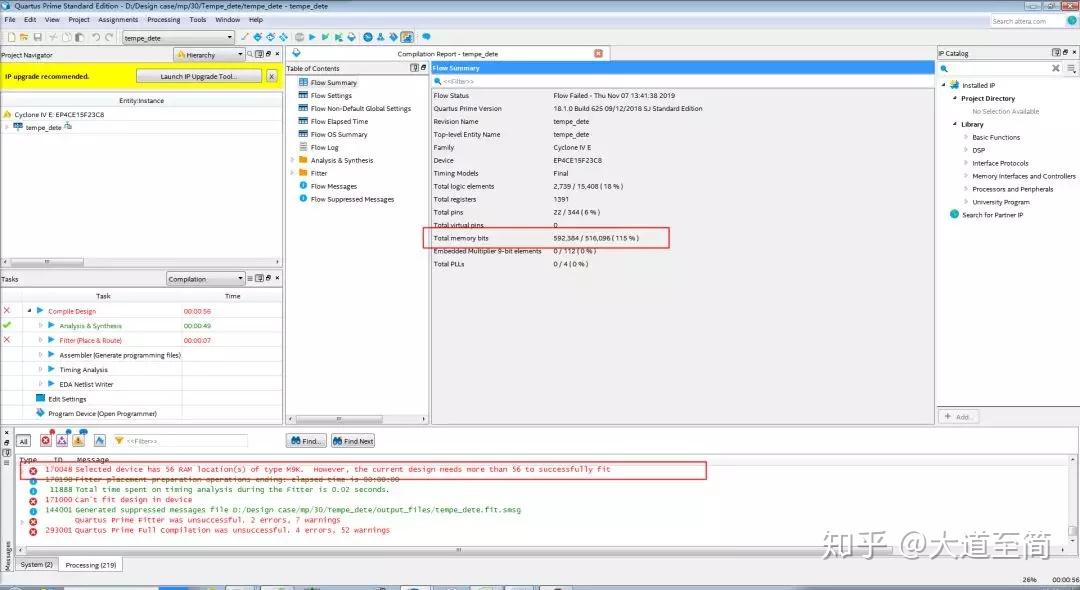Click the Compile Design play arrow
Image resolution: width=1080 pixels, height=590 pixels.
(x=40, y=310)
